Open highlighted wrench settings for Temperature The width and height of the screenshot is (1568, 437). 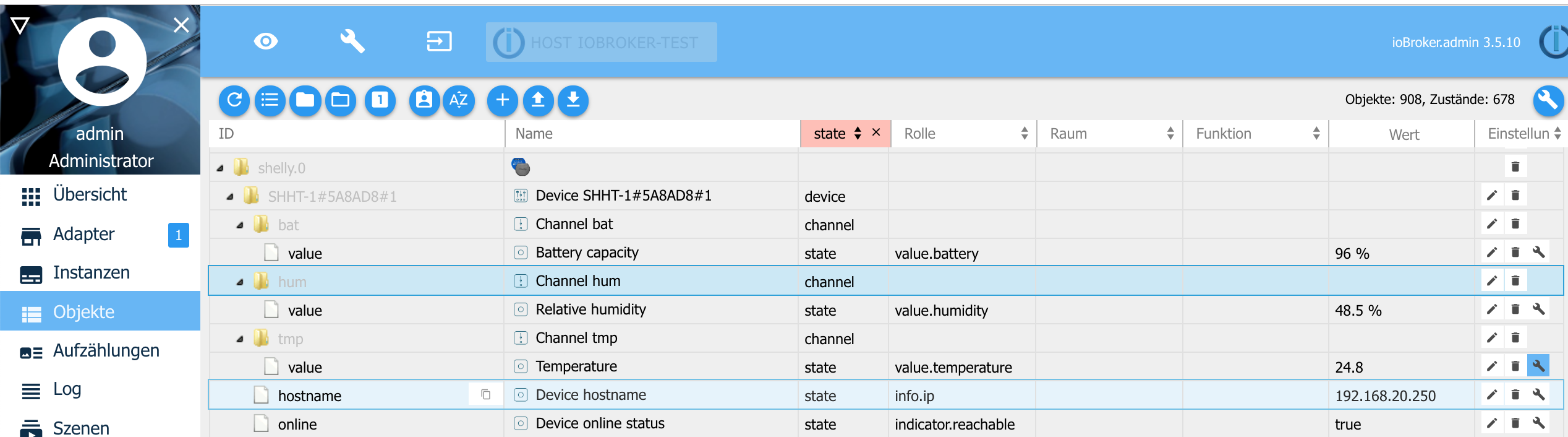(x=1539, y=366)
